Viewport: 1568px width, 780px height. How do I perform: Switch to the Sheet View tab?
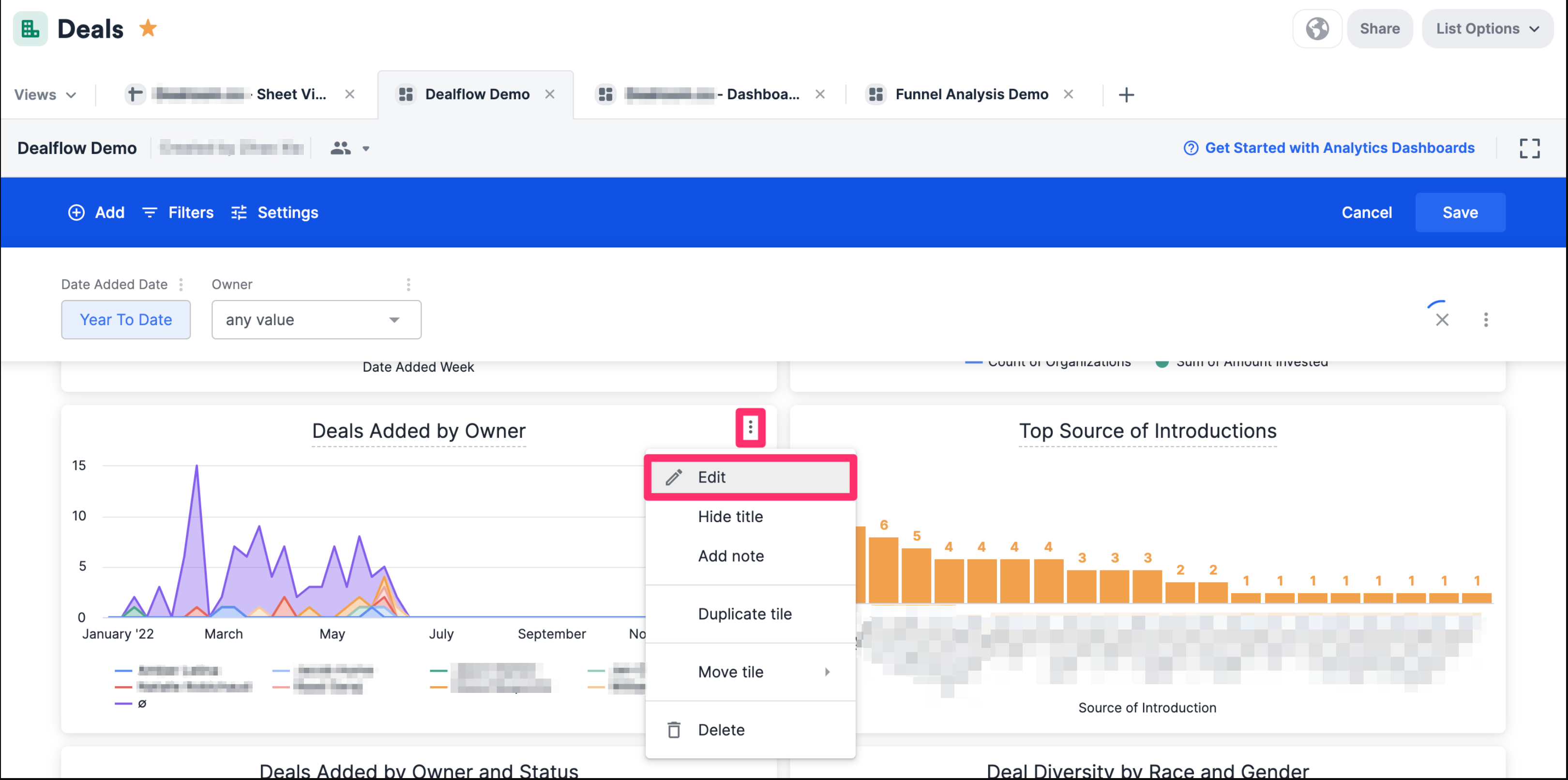coord(239,94)
